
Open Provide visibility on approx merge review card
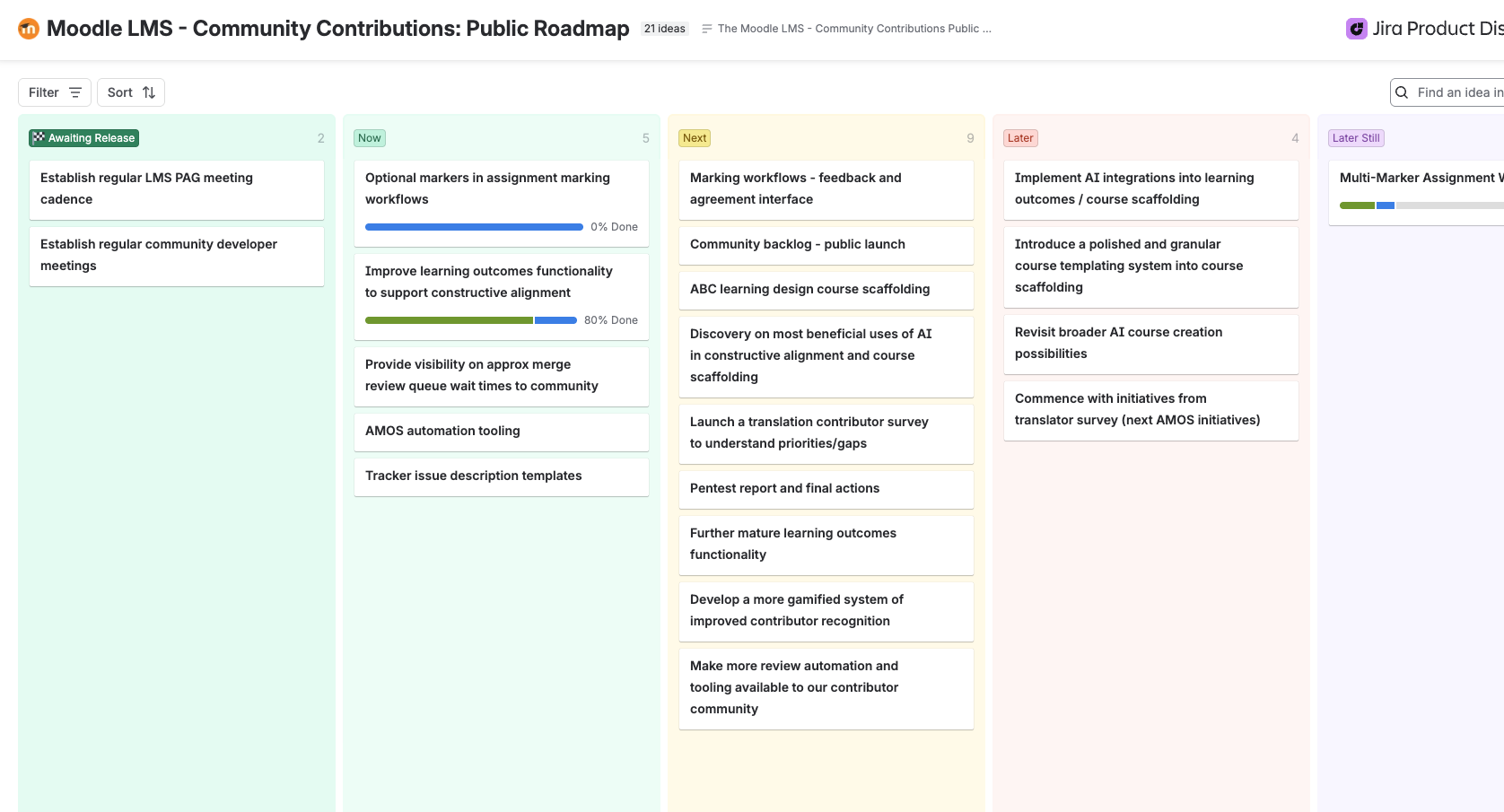point(502,376)
